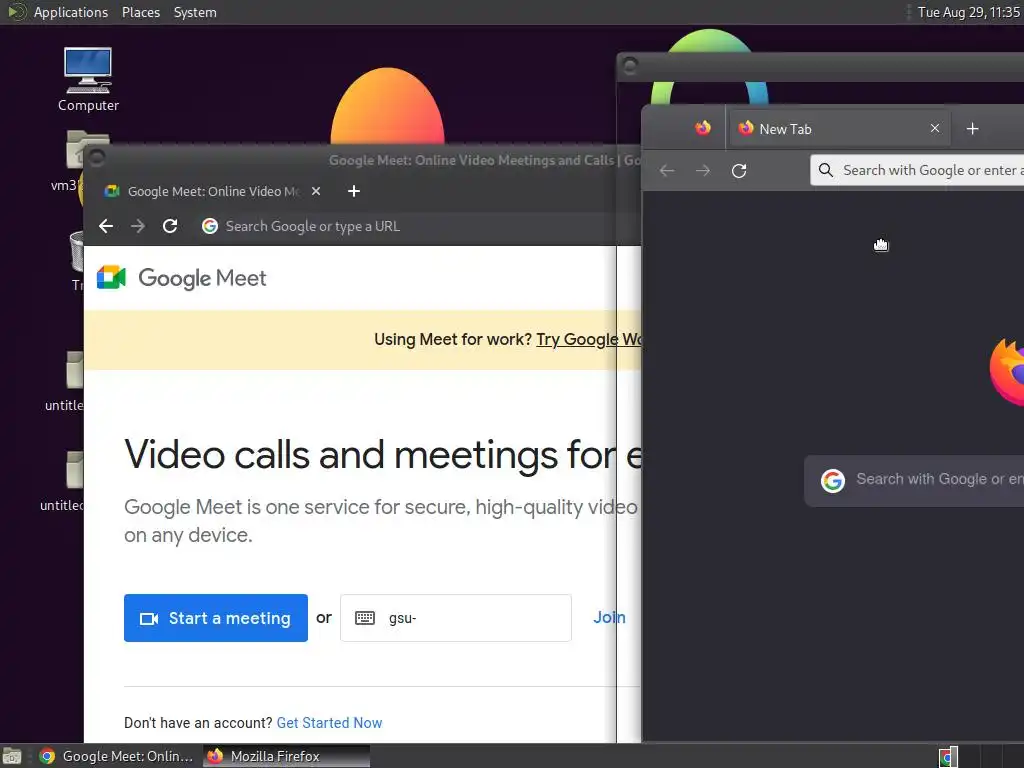Viewport: 1024px width, 768px height.
Task: Click the keyboard icon in the code field
Action: tap(364, 618)
